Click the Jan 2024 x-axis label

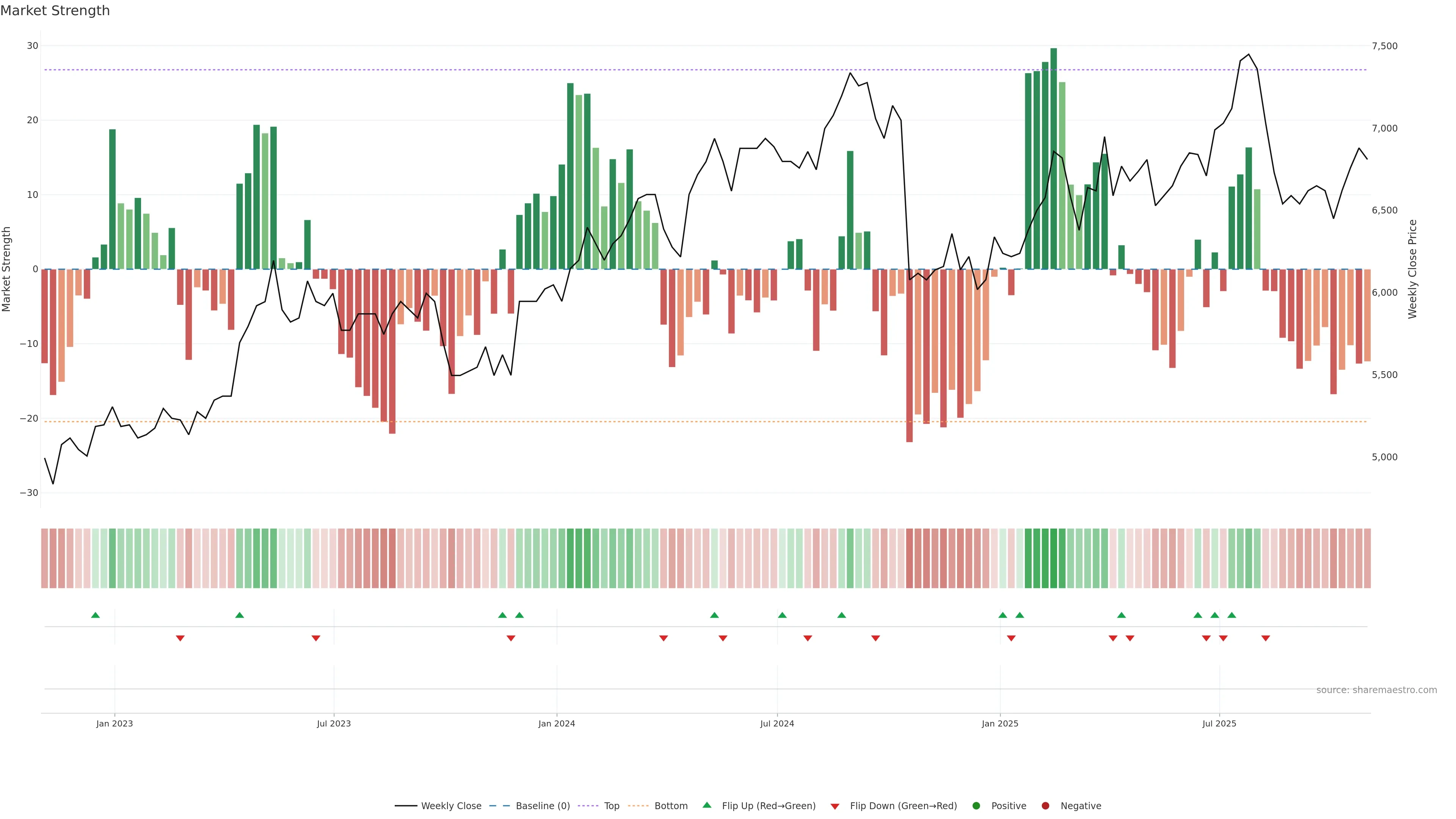pos(556,723)
